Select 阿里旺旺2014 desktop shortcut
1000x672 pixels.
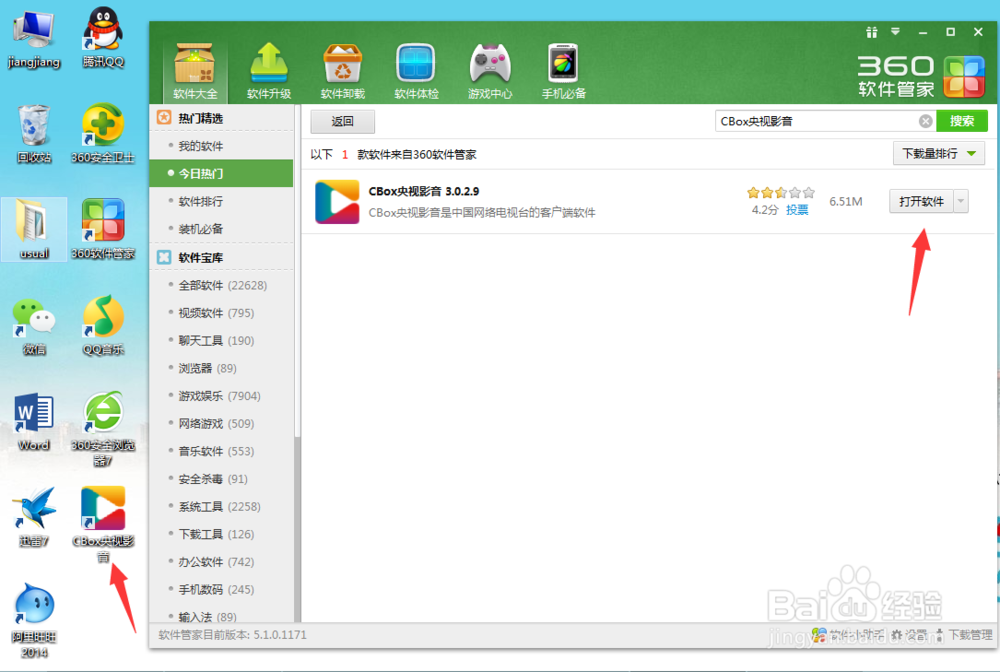pyautogui.click(x=34, y=620)
